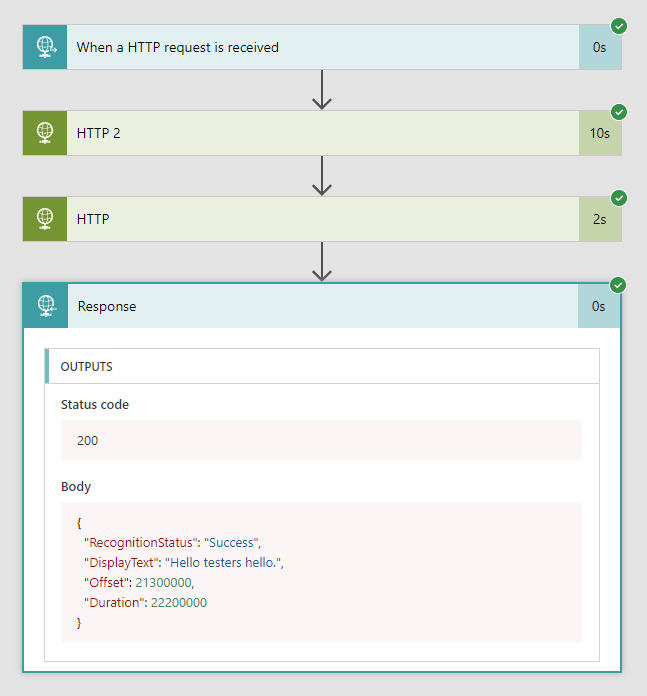This screenshot has width=647, height=696.
Task: Click the HTTP 2 green success checkmark
Action: point(619,112)
